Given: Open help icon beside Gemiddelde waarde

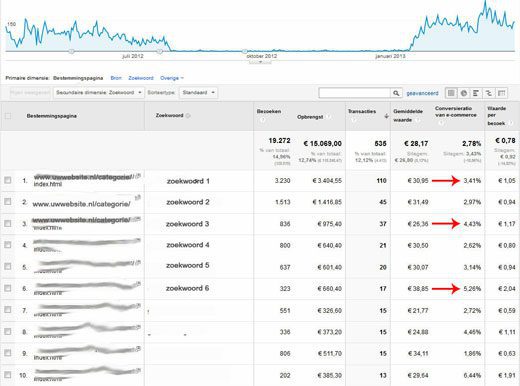Looking at the screenshot, I should 417,120.
